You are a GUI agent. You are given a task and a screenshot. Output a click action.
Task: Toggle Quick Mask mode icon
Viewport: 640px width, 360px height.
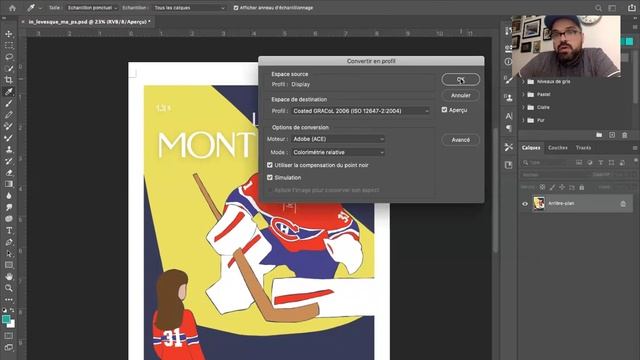pos(9,336)
